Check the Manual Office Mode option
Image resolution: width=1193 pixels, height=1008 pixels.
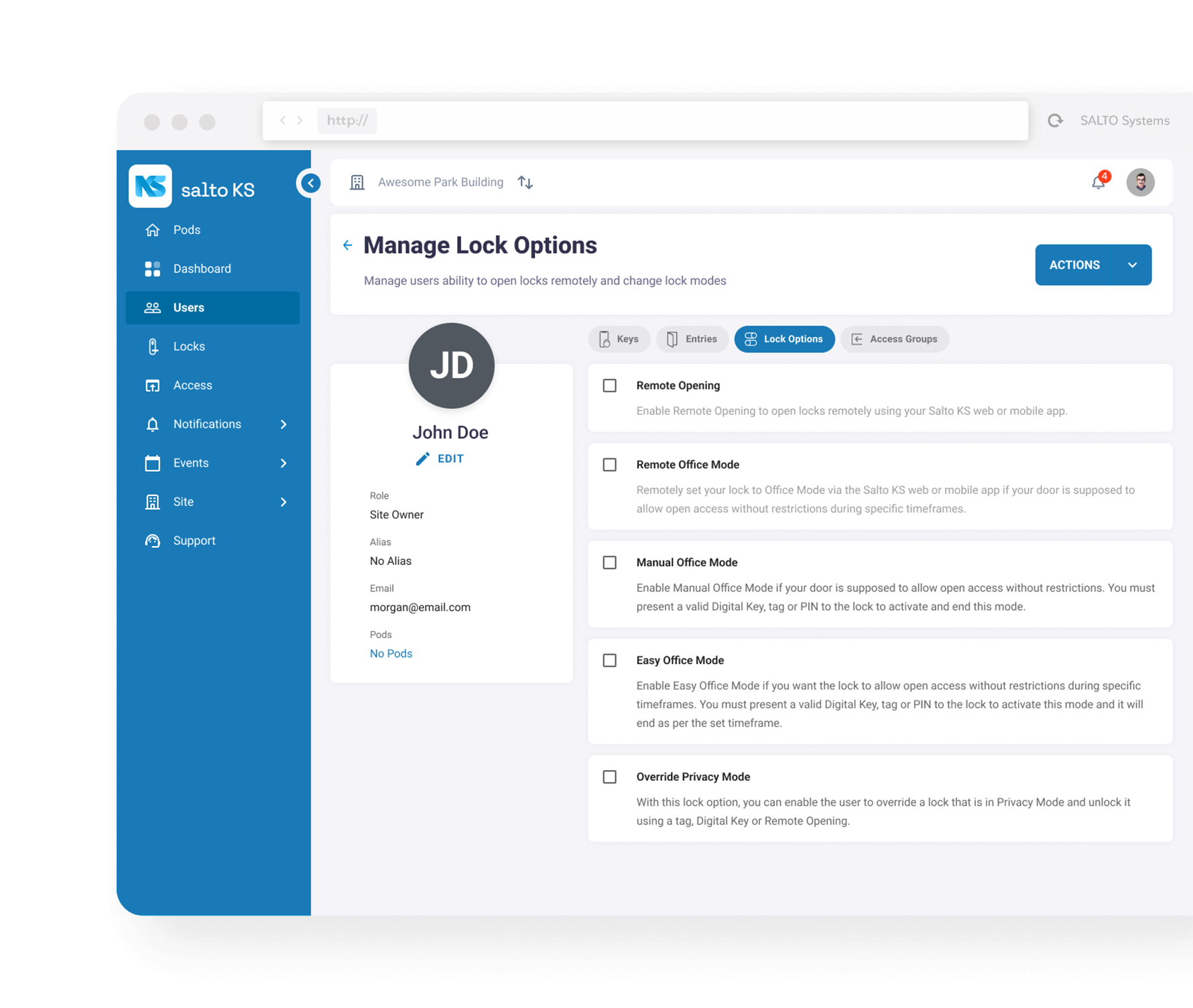pyautogui.click(x=610, y=563)
